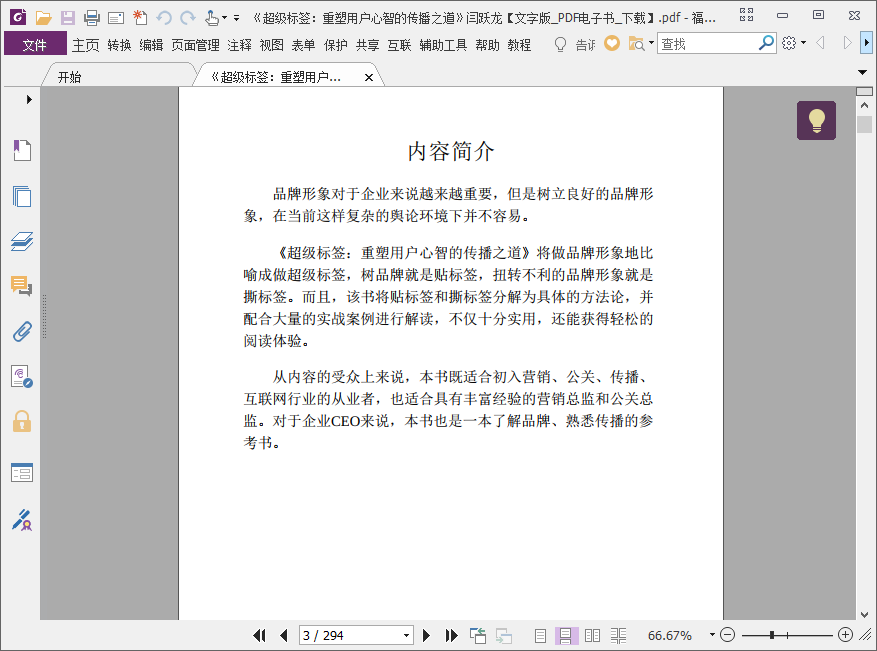Click the folder search icon
This screenshot has width=877, height=651.
pyautogui.click(x=636, y=44)
